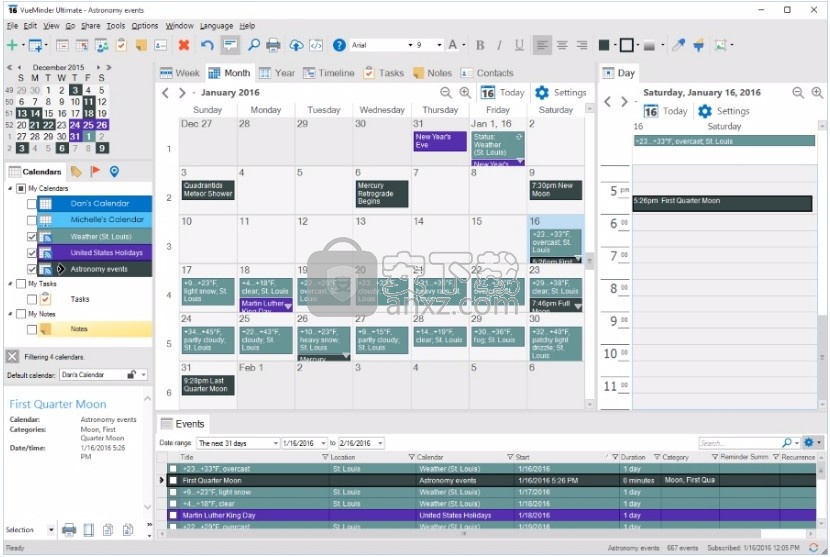
Task: Check the My Tasks group checkbox
Action: [21, 284]
